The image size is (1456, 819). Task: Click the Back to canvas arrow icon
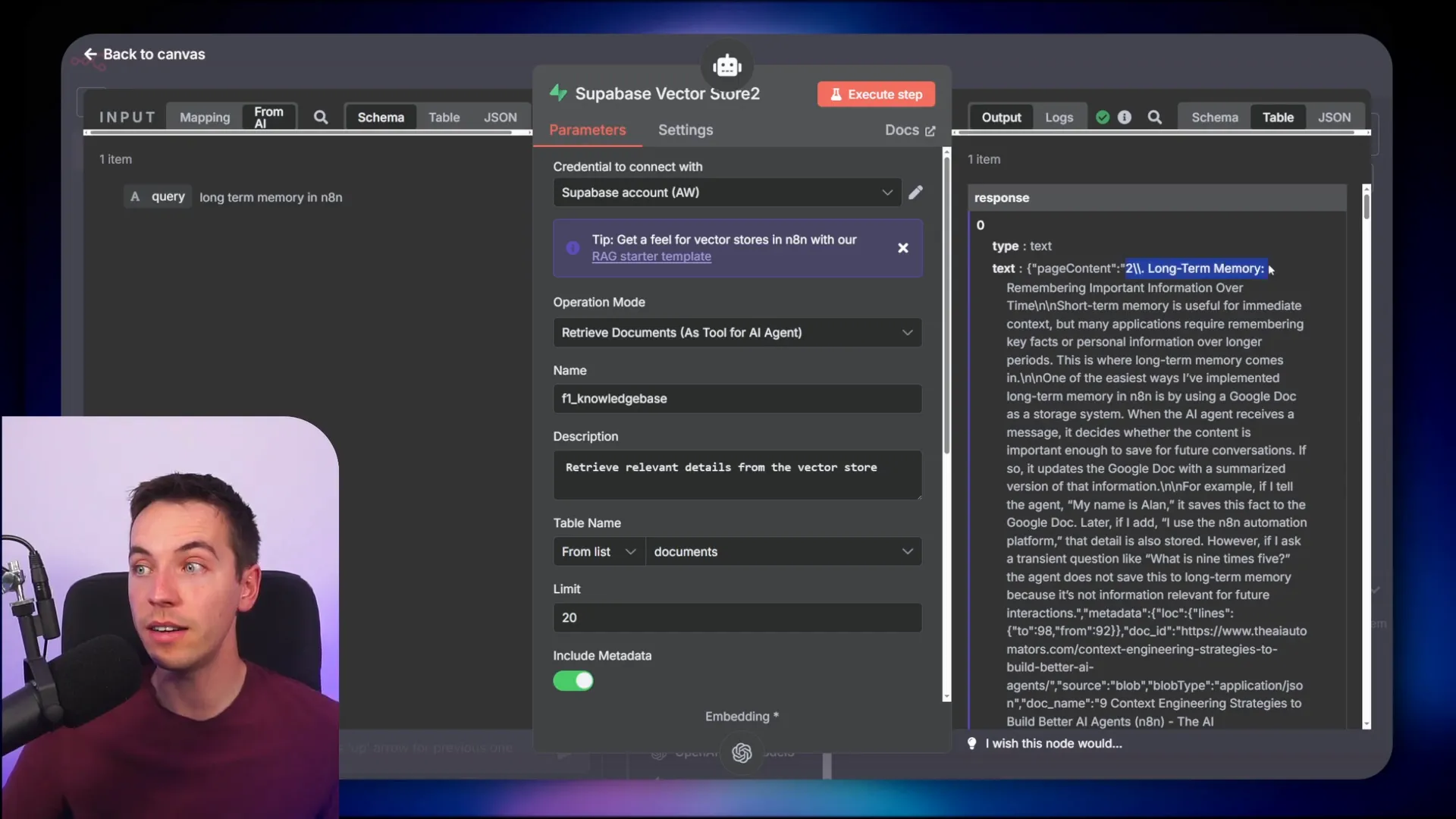(90, 54)
